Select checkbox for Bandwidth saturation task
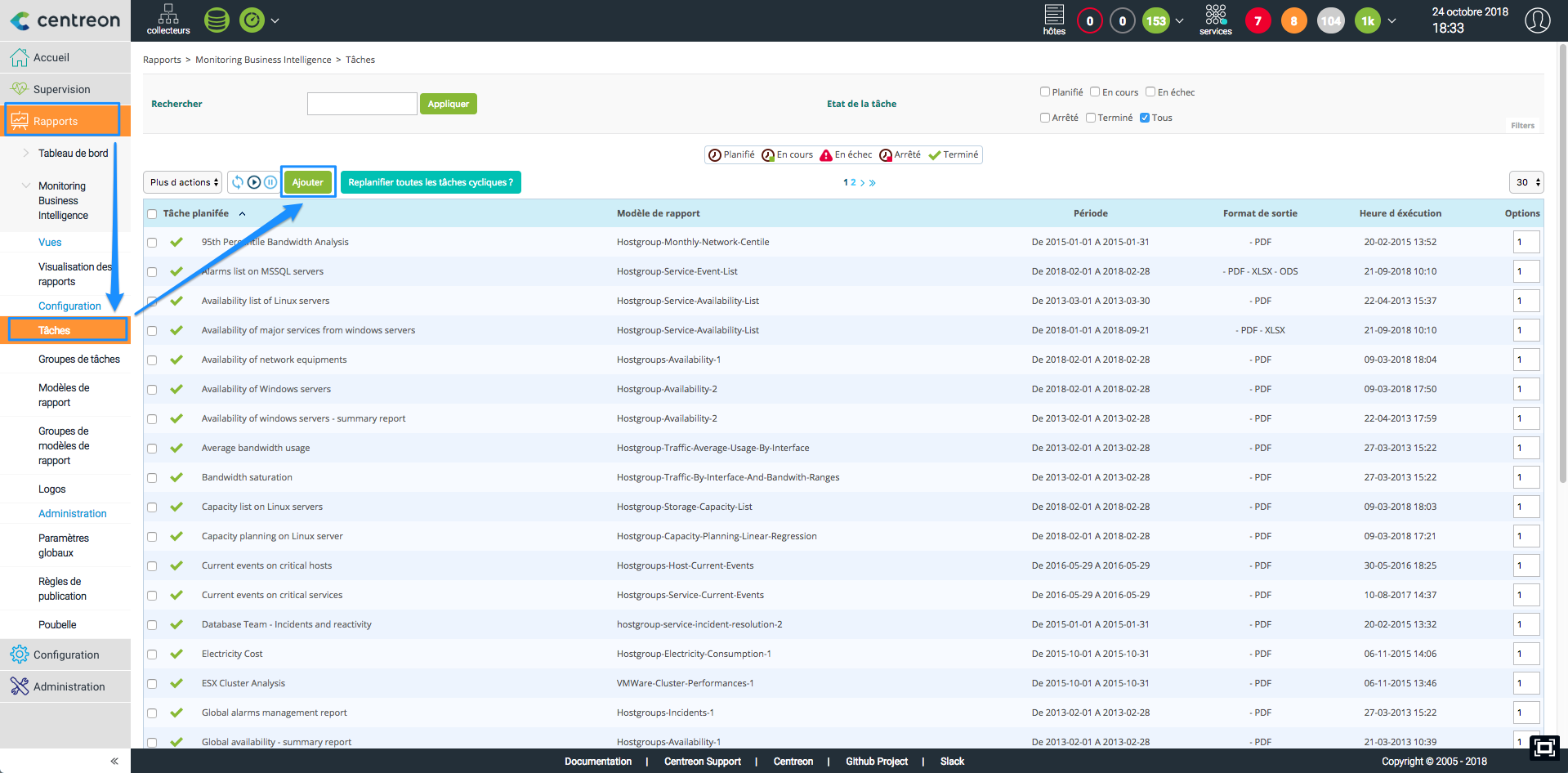The image size is (1568, 773). click(152, 478)
